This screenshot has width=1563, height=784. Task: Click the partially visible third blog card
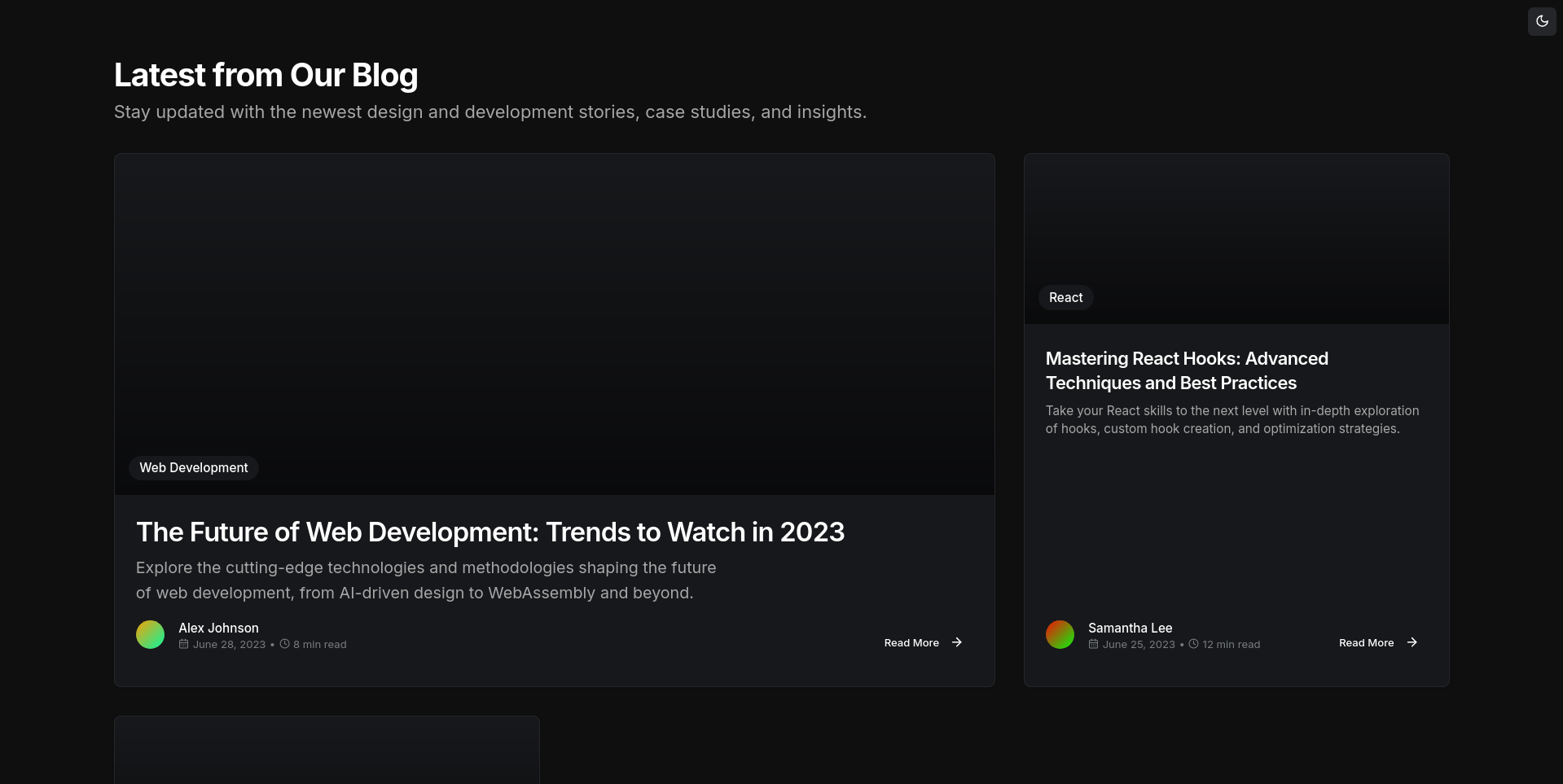click(x=327, y=753)
